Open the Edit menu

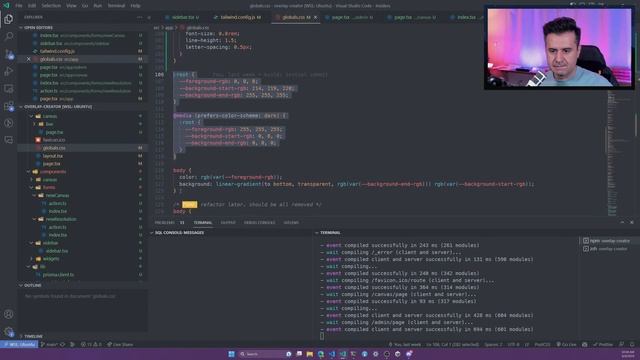click(32, 6)
